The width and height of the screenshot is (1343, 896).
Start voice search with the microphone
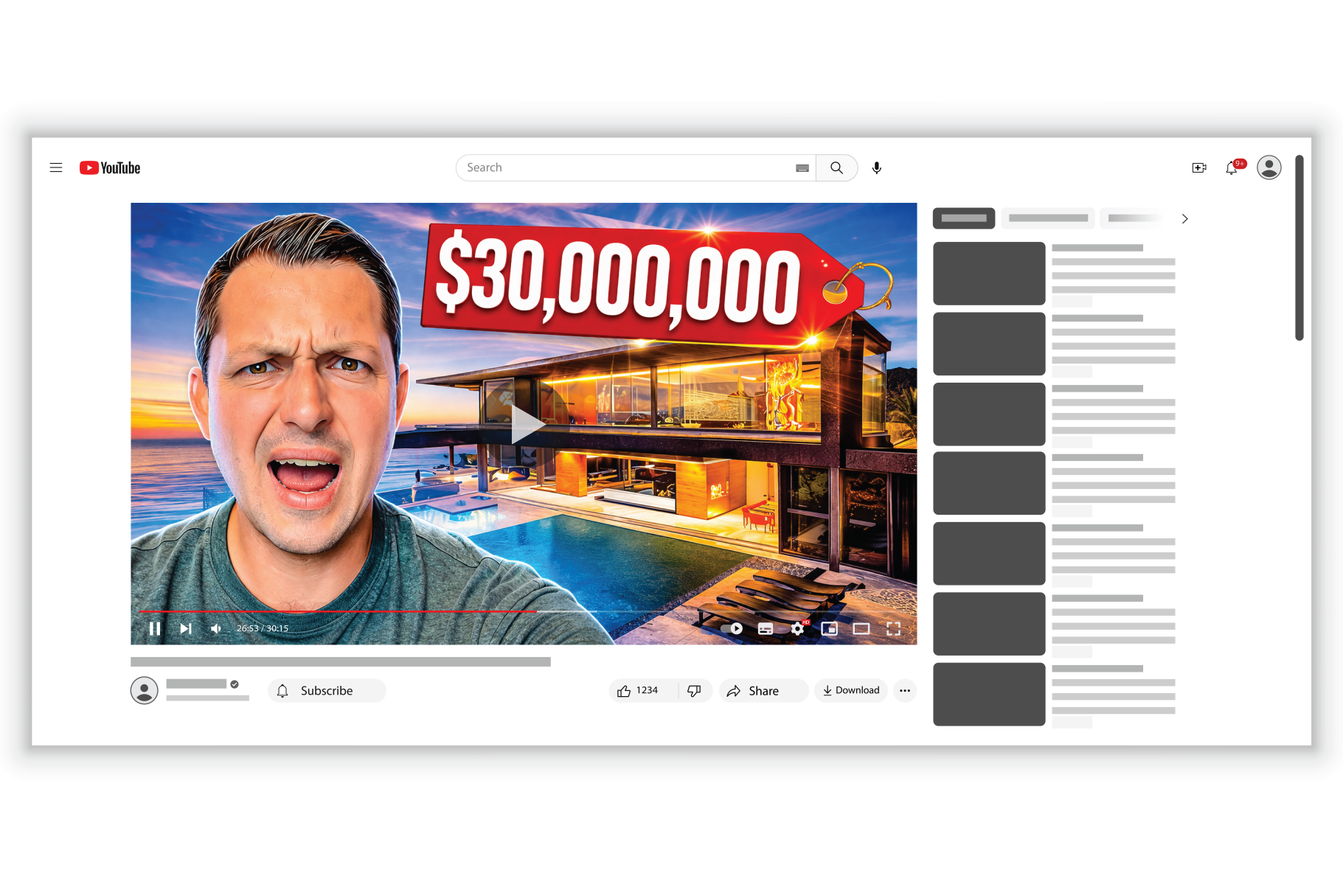point(876,168)
